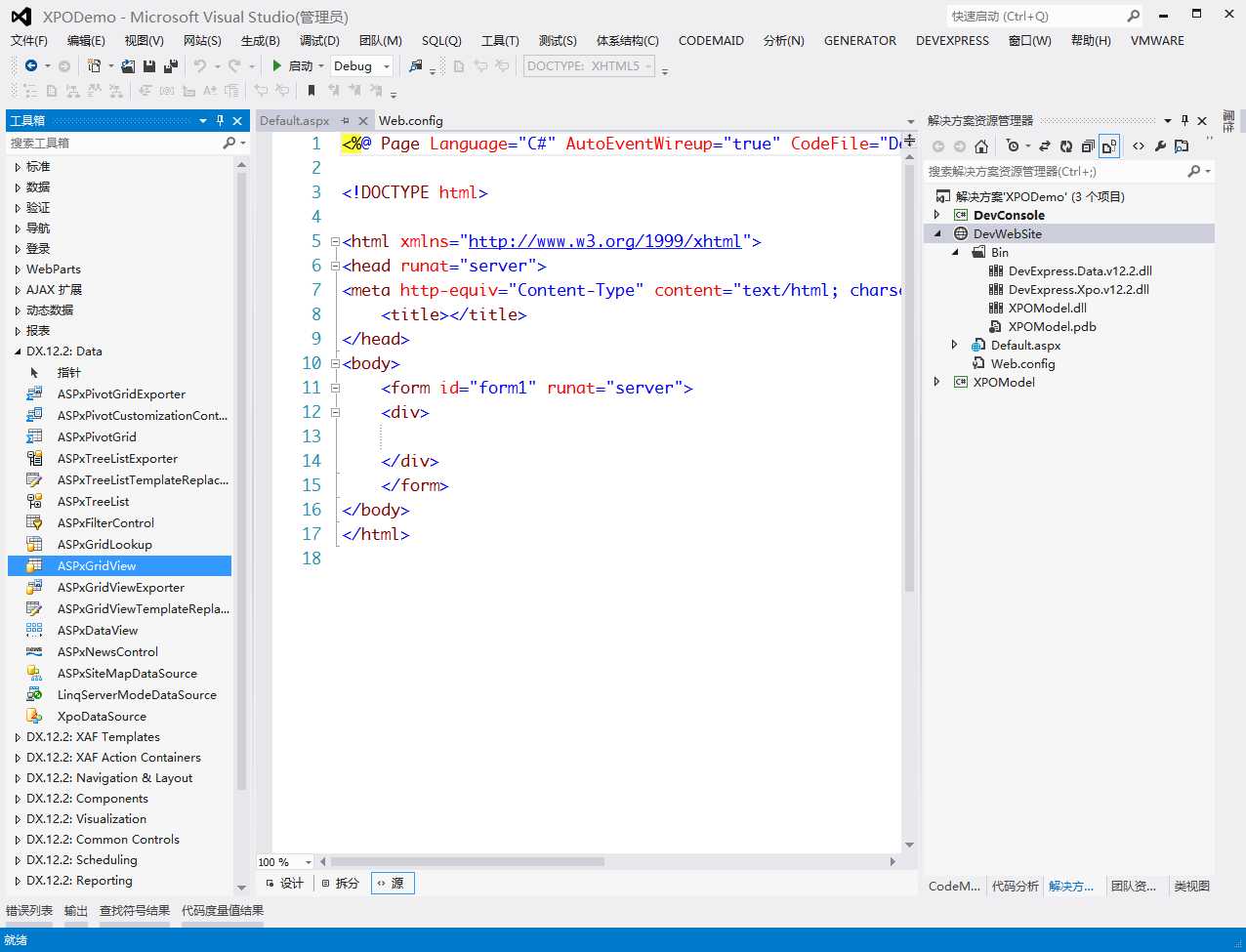Click Collapse All in Solution Explorer

[x=1088, y=146]
